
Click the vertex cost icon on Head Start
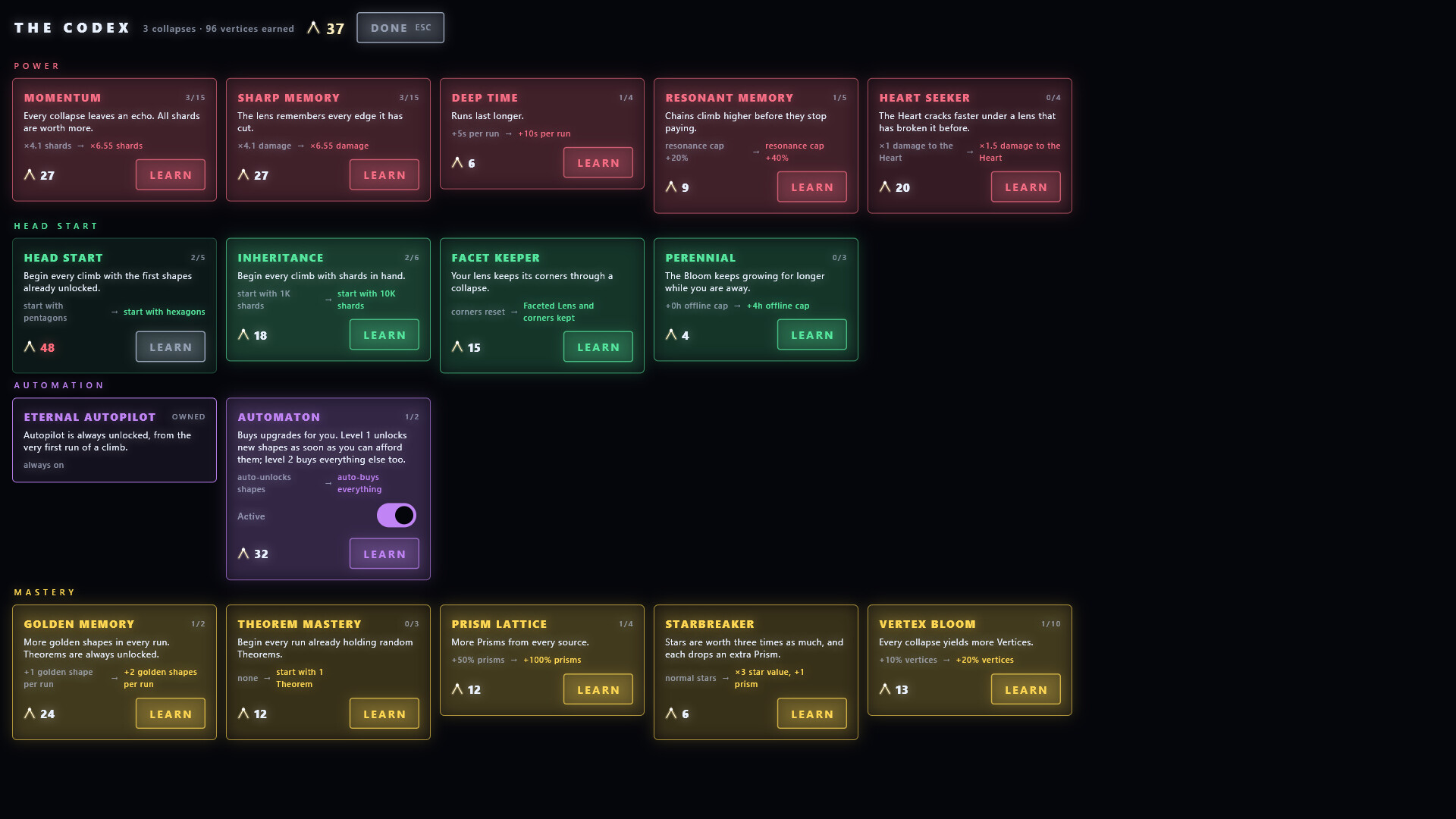tap(30, 347)
